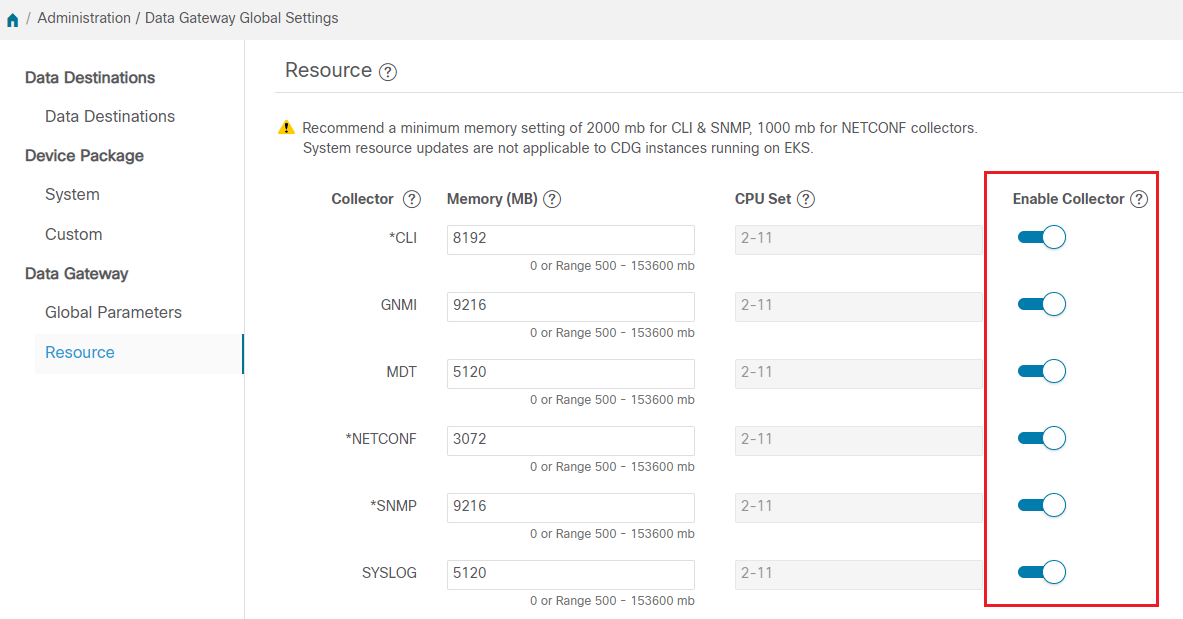Viewport: 1183px width, 619px height.
Task: Turn off the MDT collector toggle
Action: coord(1041,372)
